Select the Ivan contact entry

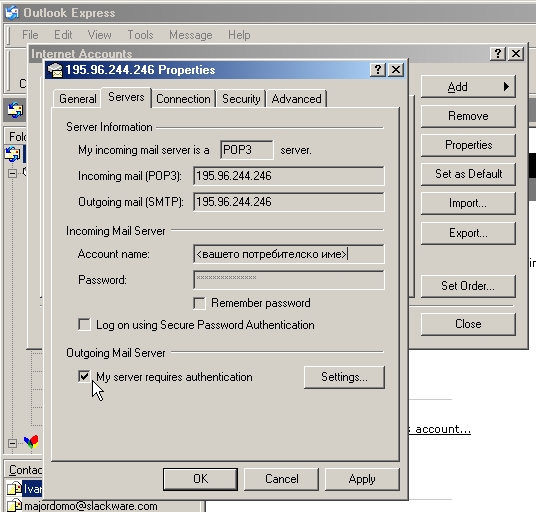[x=32, y=489]
